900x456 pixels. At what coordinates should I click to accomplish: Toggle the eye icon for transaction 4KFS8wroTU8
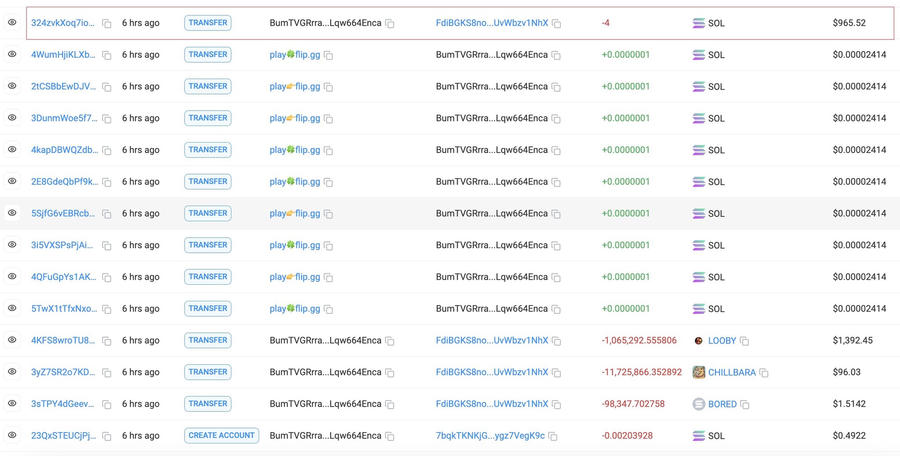pyautogui.click(x=12, y=340)
